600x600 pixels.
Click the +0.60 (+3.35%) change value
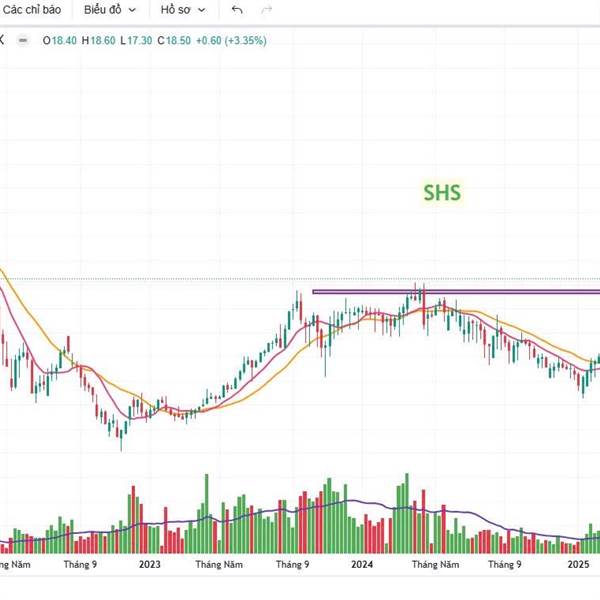(231, 41)
